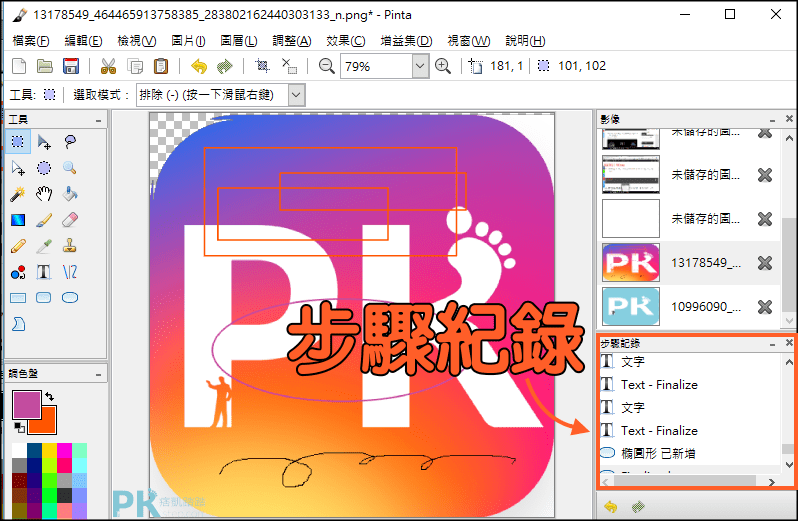
Task: Select the Paintbrush tool
Action: click(44, 220)
